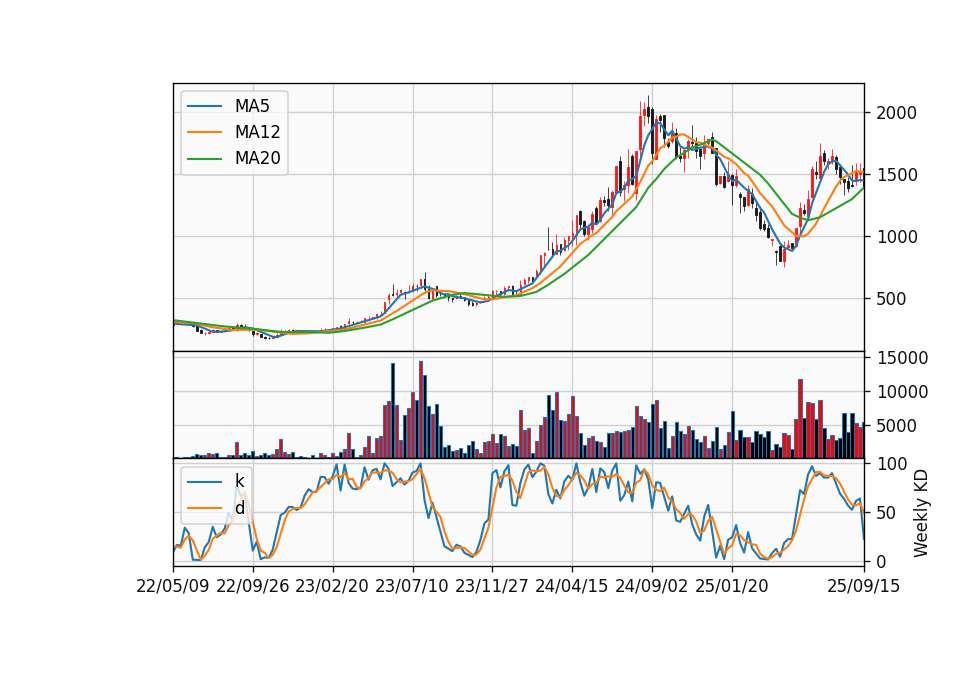This screenshot has width=960, height=690.
Task: Click the 1000 price axis tick label
Action: click(x=897, y=237)
